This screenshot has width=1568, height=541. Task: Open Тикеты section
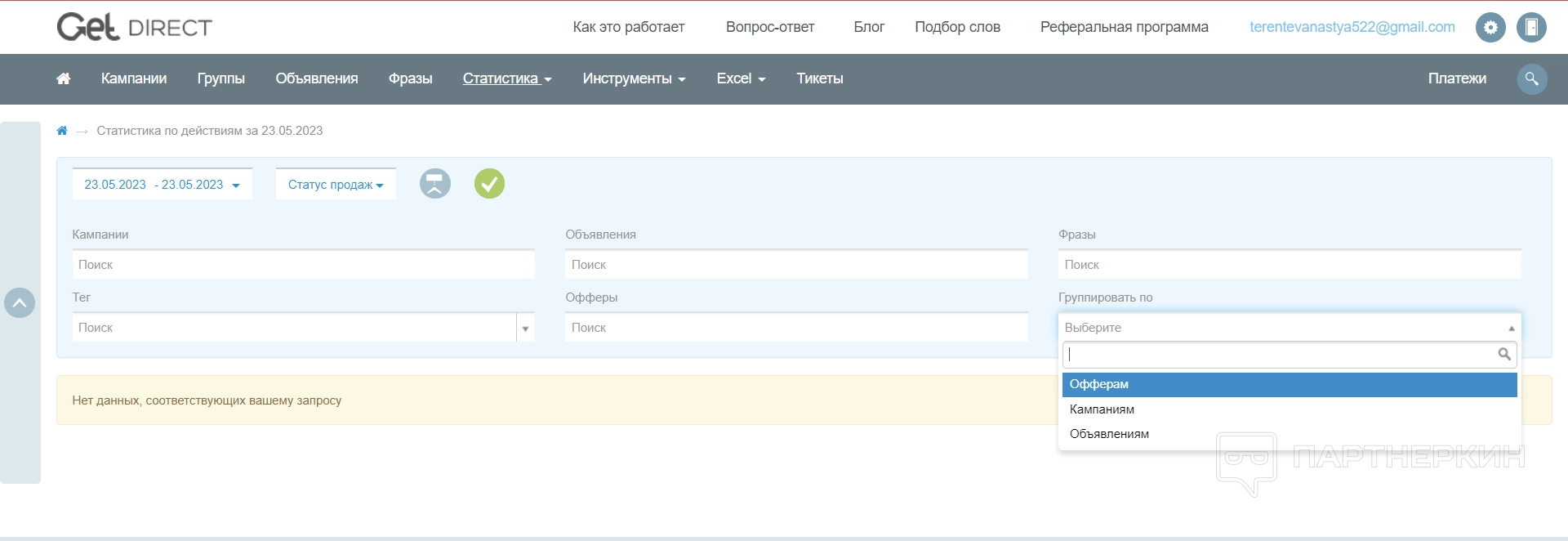click(820, 78)
